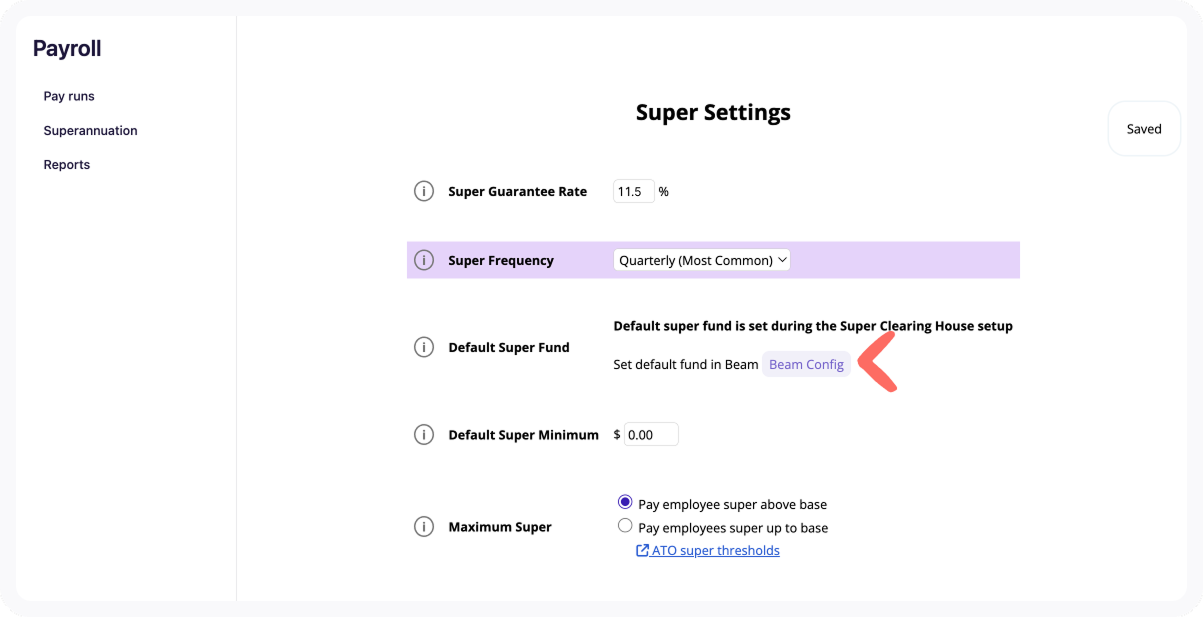Click info icon next to Super Frequency
Viewport: 1203px width, 617px height.
coord(424,260)
